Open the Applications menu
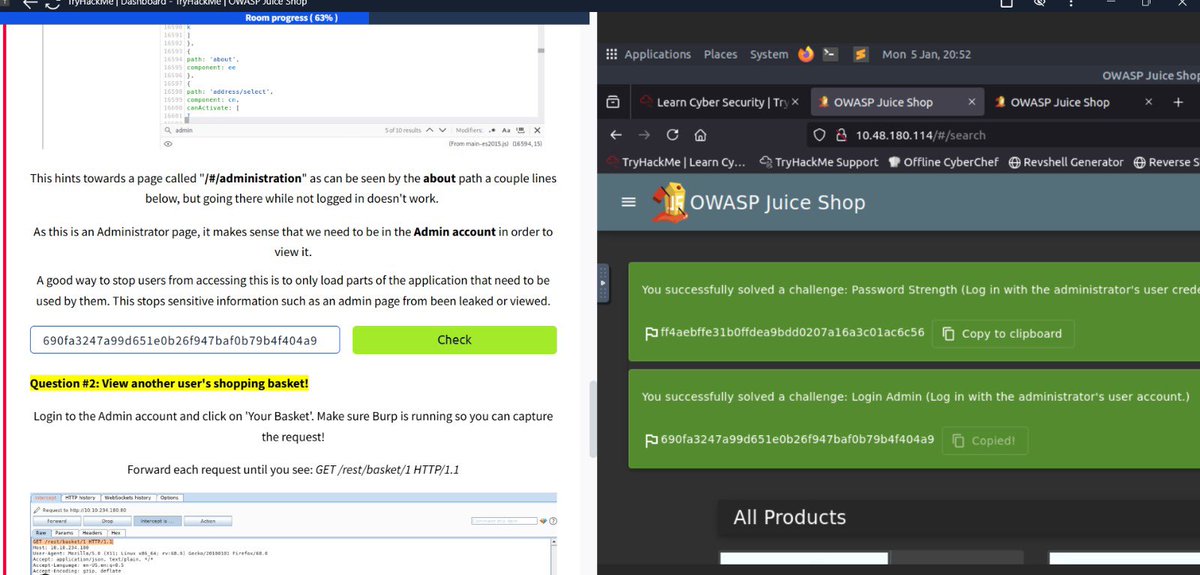 pos(657,55)
